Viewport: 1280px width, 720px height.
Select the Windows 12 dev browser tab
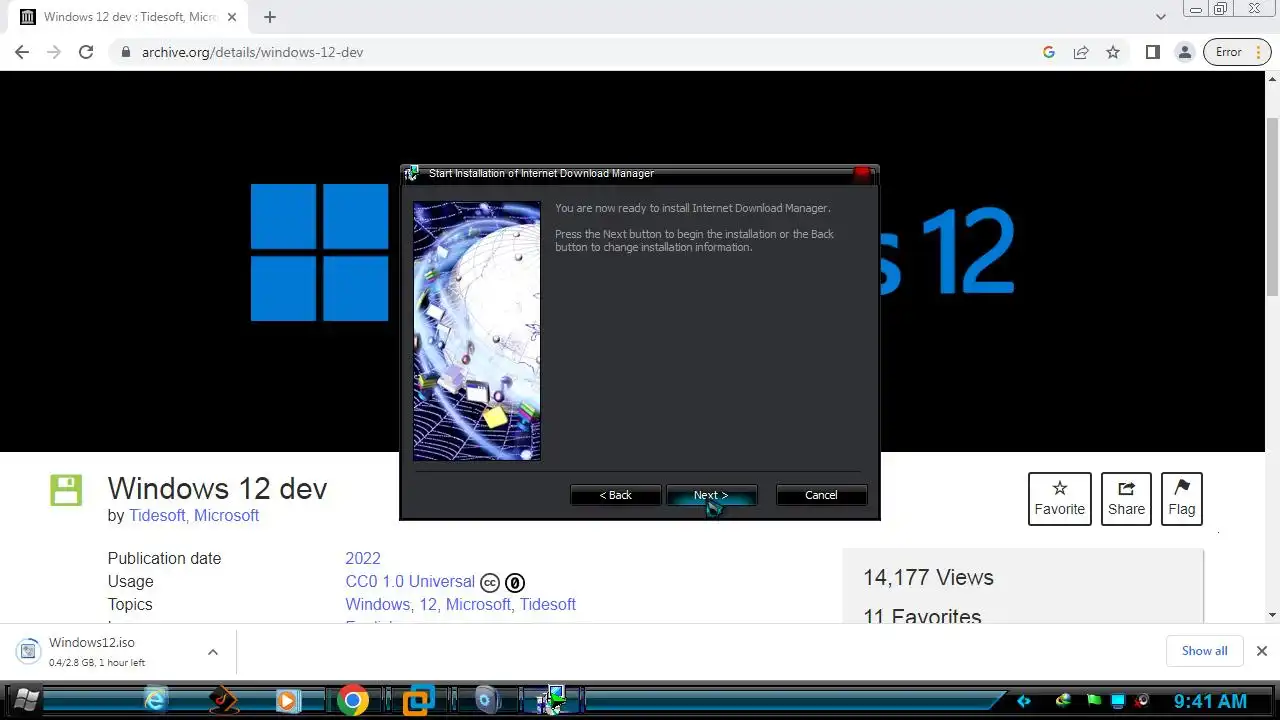(x=127, y=17)
